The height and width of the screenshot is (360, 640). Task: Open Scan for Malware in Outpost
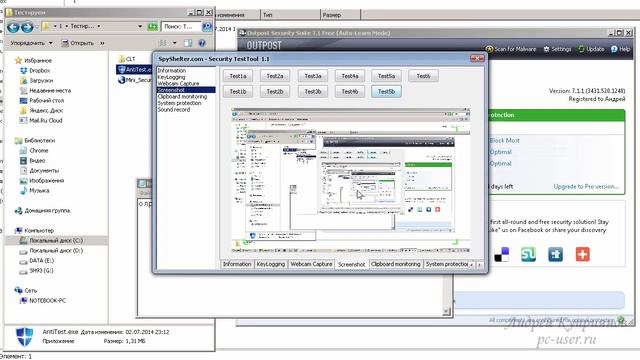point(511,49)
